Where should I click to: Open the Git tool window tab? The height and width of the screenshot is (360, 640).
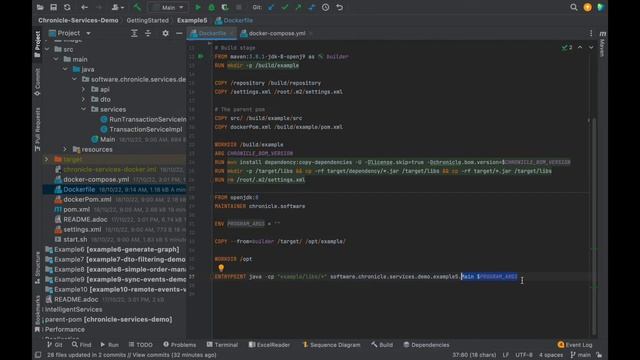click(55, 345)
